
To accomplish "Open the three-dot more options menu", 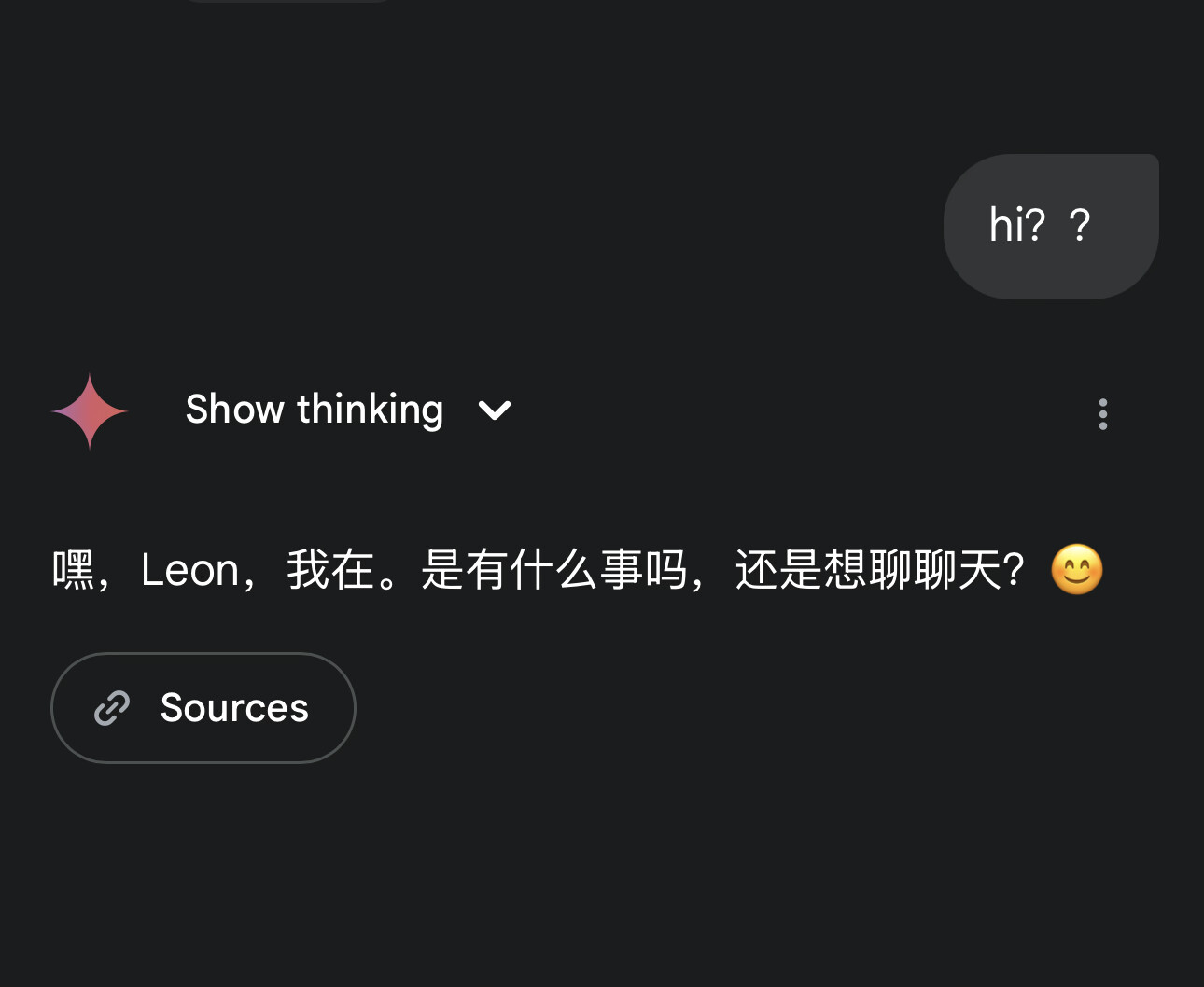I will (1103, 413).
